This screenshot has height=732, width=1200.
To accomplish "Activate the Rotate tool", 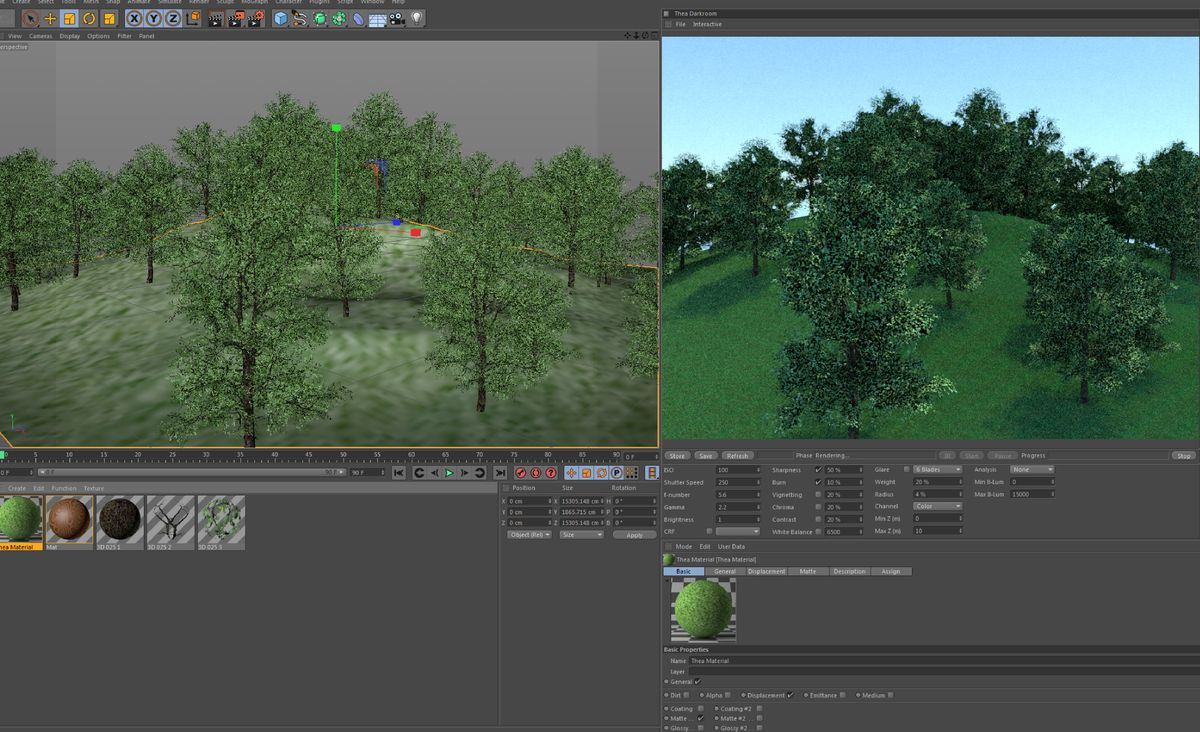I will coord(89,18).
